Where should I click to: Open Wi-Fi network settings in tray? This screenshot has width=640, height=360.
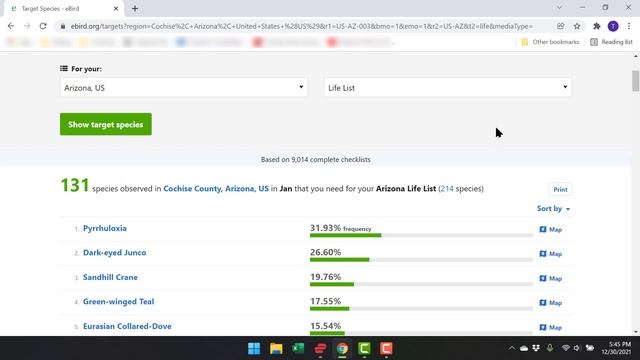(x=565, y=348)
